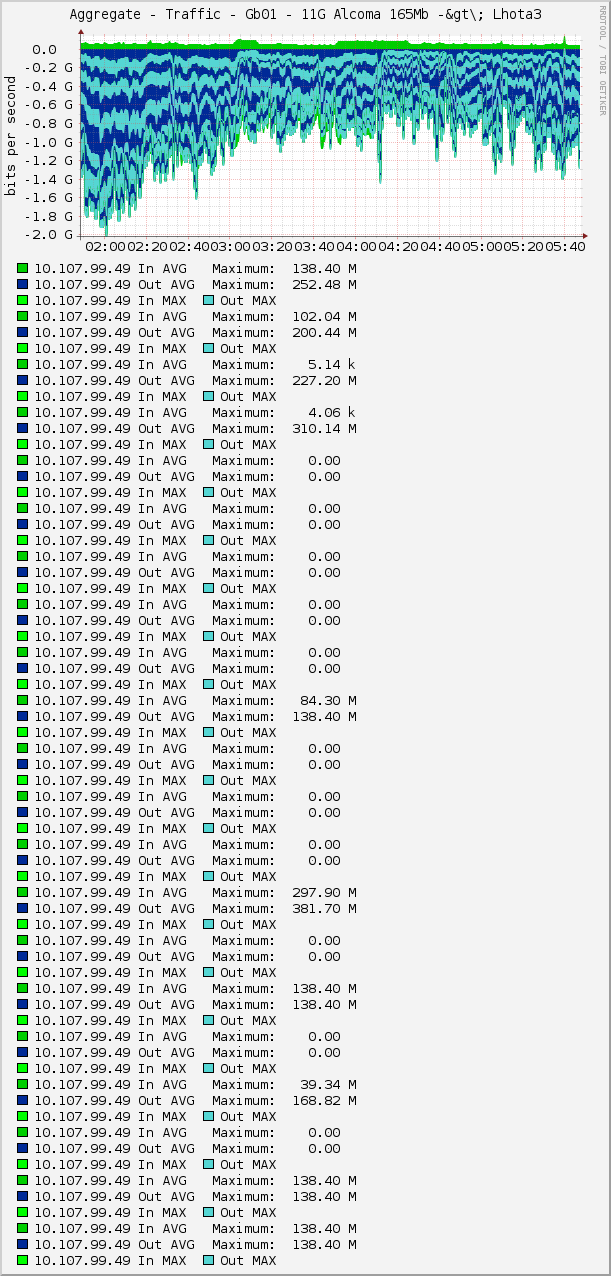
Task: Click the maximum value 227.20 M
Action: click(324, 381)
